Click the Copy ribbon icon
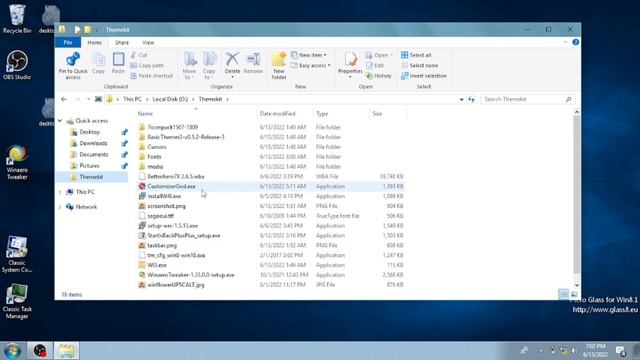This screenshot has height=360, width=640. pos(98,60)
